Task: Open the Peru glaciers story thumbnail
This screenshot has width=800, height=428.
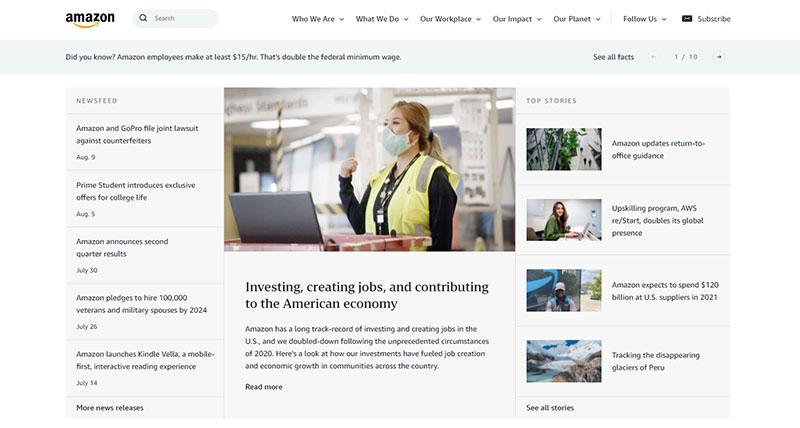Action: (x=564, y=361)
